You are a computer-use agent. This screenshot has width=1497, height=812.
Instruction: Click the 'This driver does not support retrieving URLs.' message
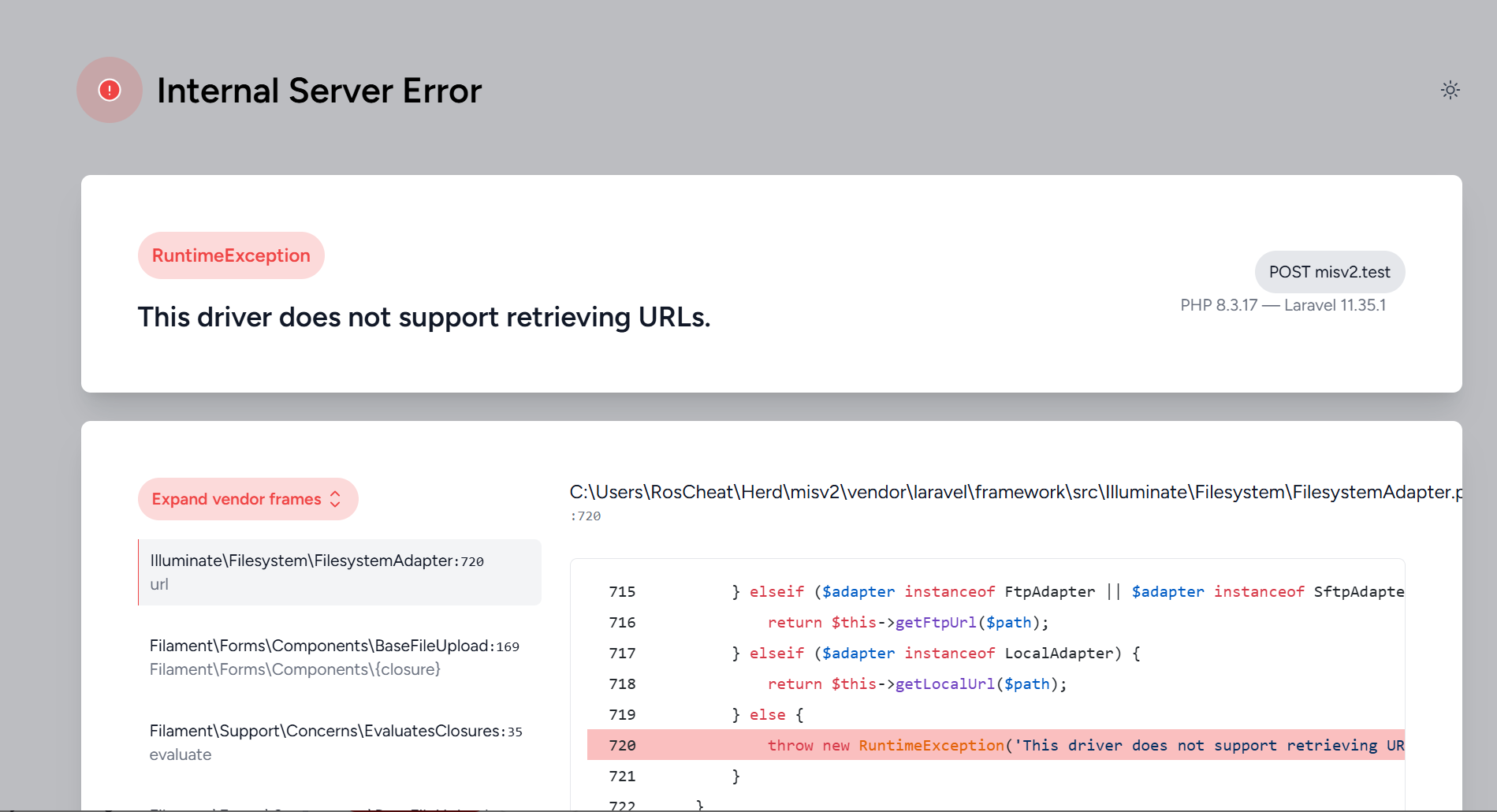click(424, 317)
